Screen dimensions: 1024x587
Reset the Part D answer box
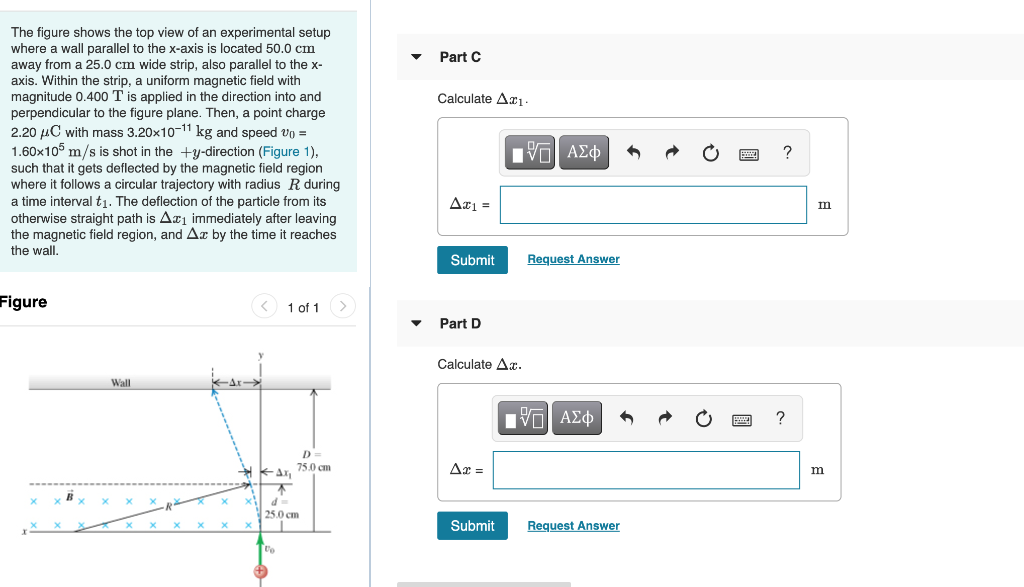tap(703, 418)
